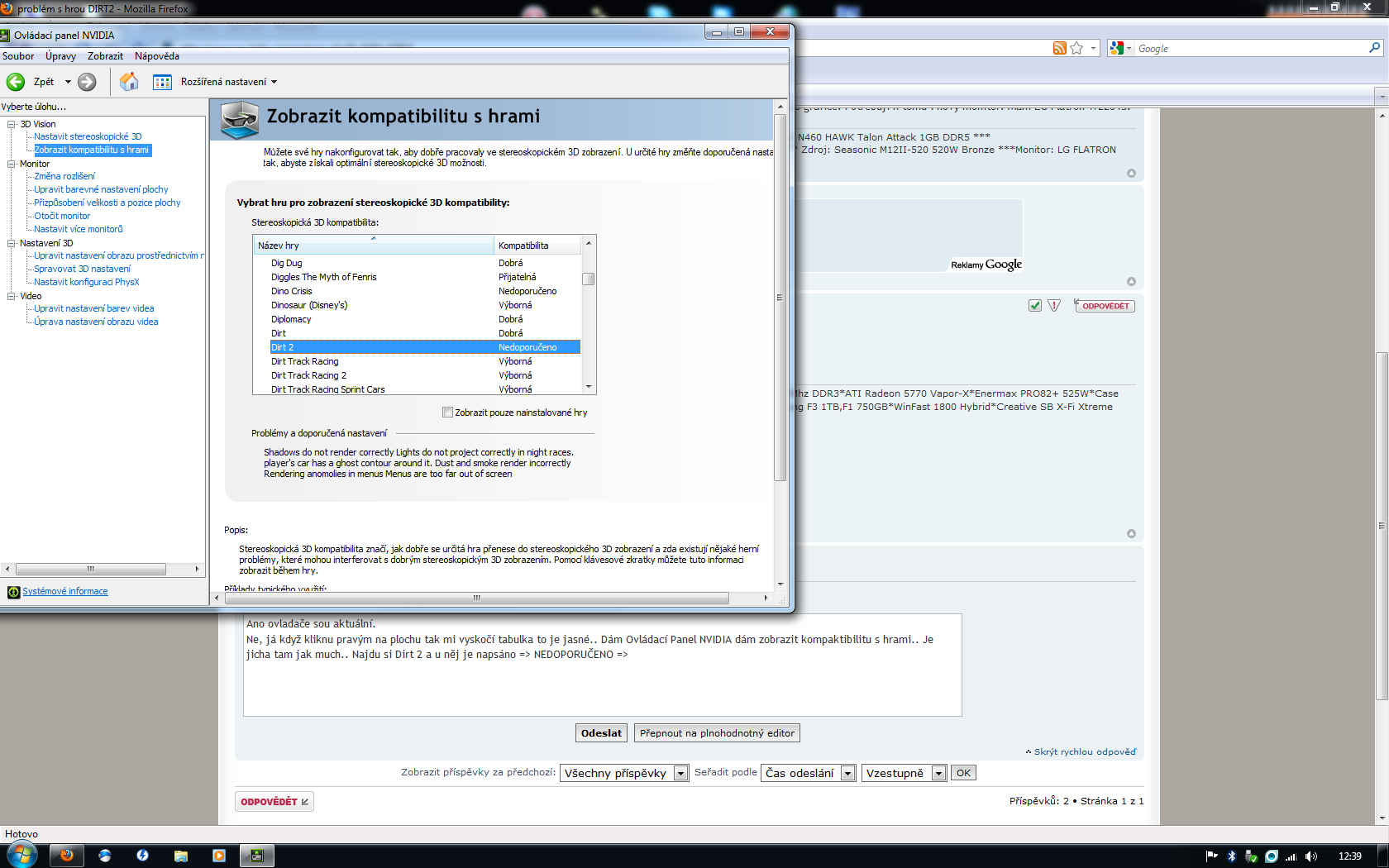Click the task tree horizontal scrollbar
The height and width of the screenshot is (868, 1389).
[91, 569]
